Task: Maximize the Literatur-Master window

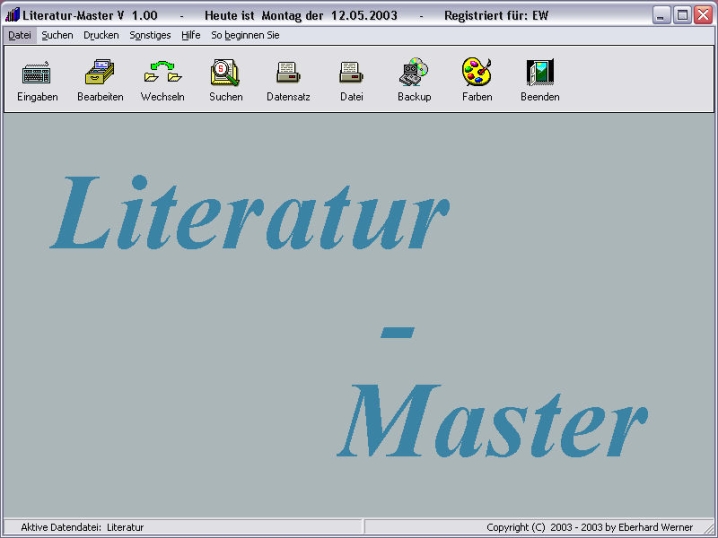Action: 682,15
